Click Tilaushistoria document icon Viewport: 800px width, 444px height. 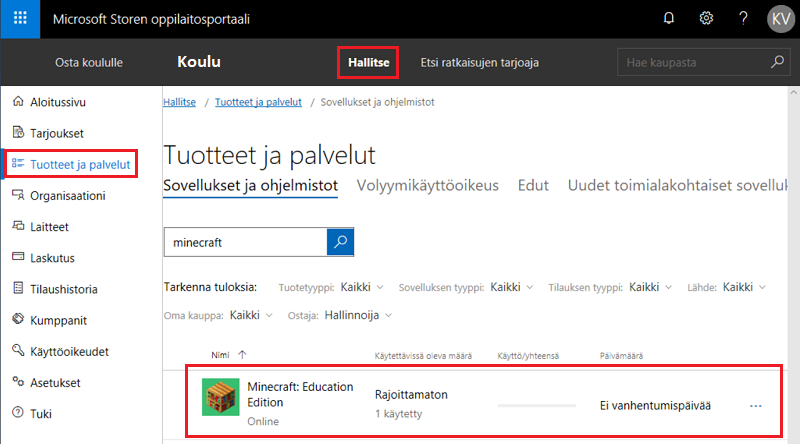(x=18, y=288)
